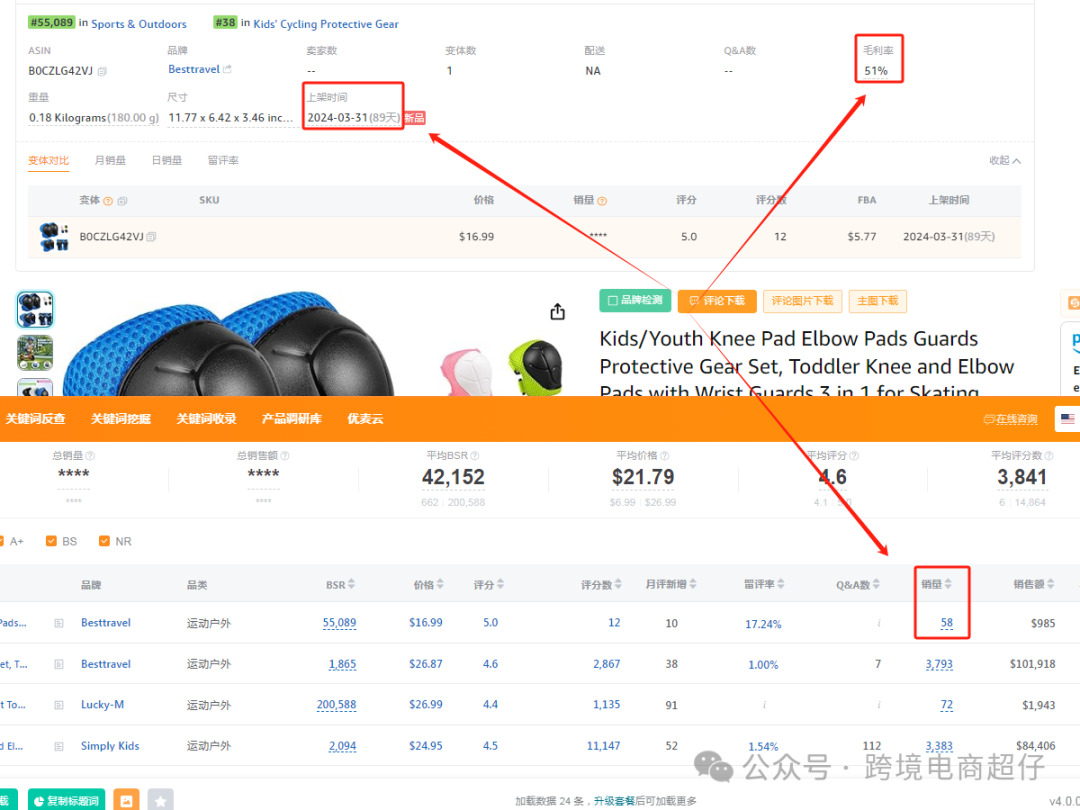The height and width of the screenshot is (810, 1080).
Task: Click the share icon above product image
Action: point(558,312)
